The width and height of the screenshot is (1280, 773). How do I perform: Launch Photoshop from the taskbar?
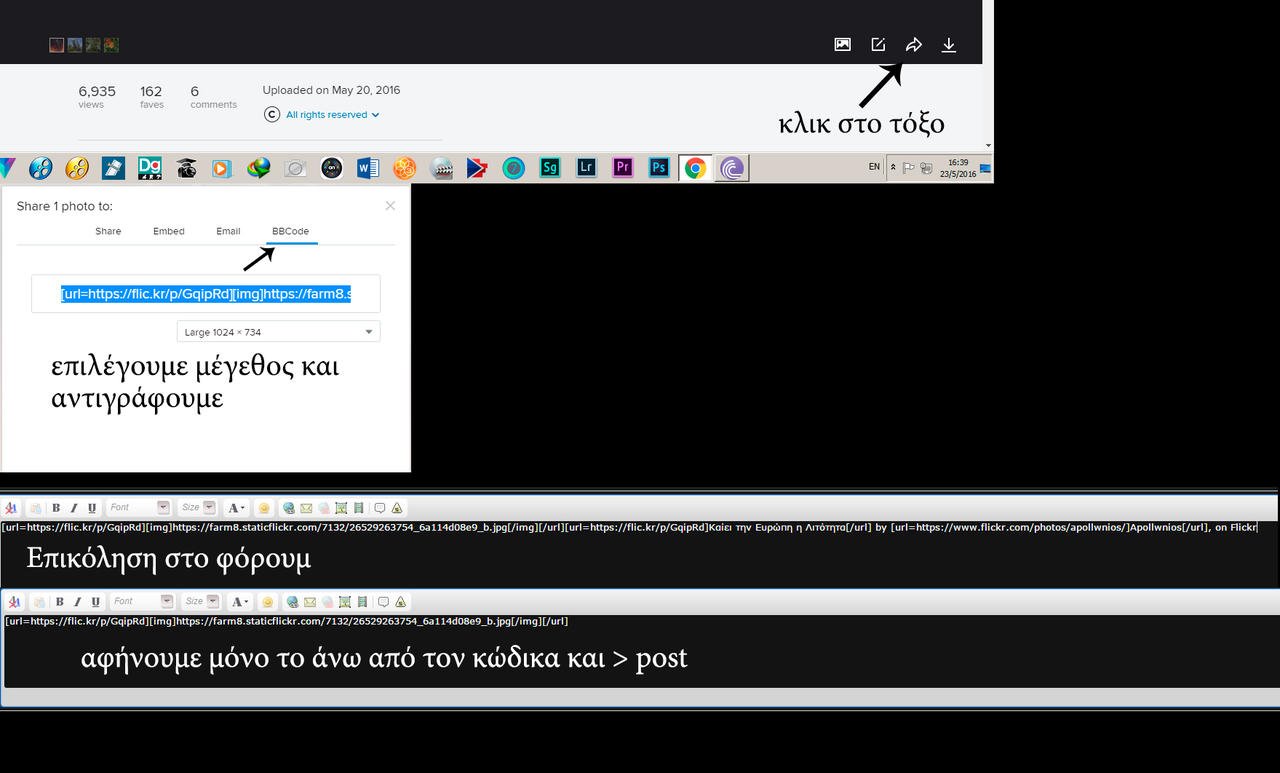(658, 167)
